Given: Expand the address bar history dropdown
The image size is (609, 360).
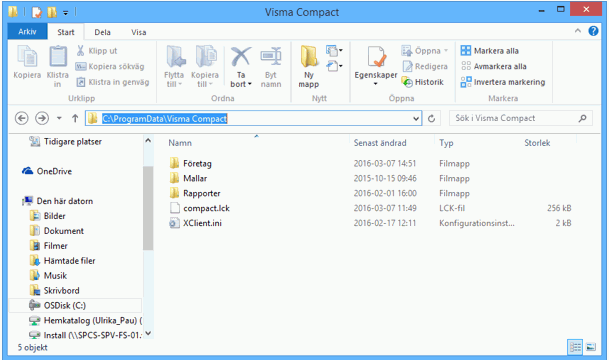Looking at the screenshot, I should tap(416, 118).
